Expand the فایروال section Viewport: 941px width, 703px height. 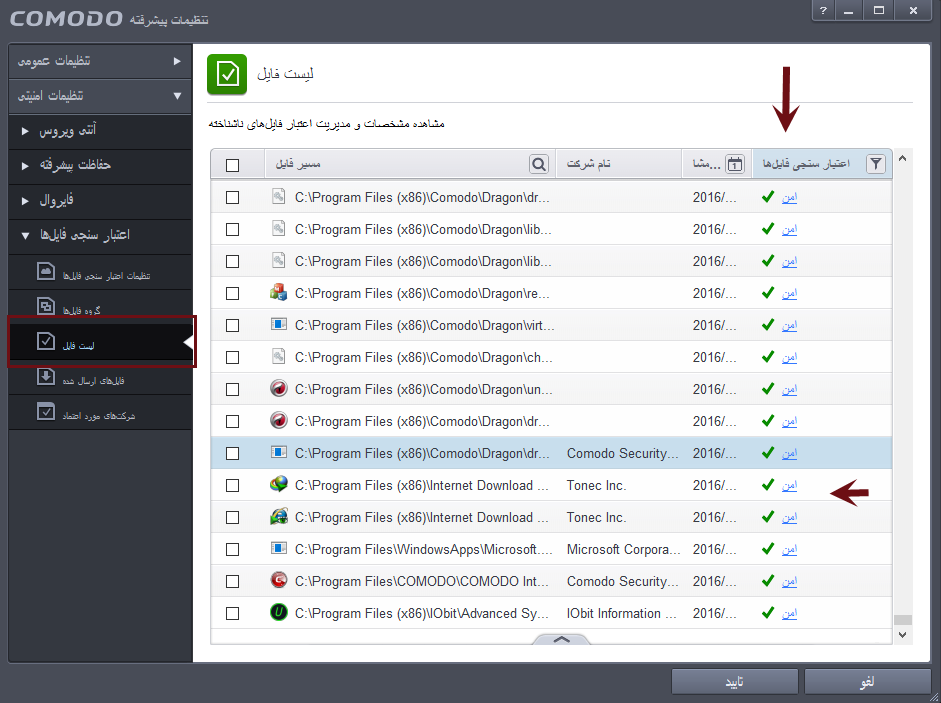tap(100, 201)
